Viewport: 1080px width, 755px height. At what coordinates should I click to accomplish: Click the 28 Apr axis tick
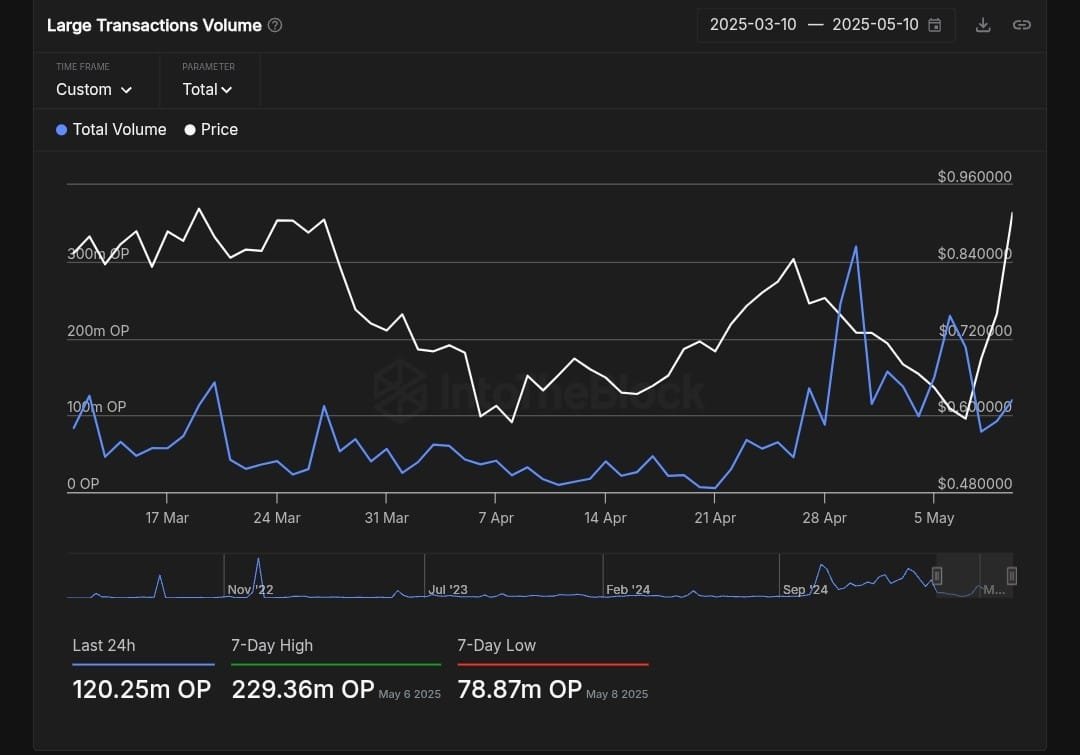coord(824,518)
